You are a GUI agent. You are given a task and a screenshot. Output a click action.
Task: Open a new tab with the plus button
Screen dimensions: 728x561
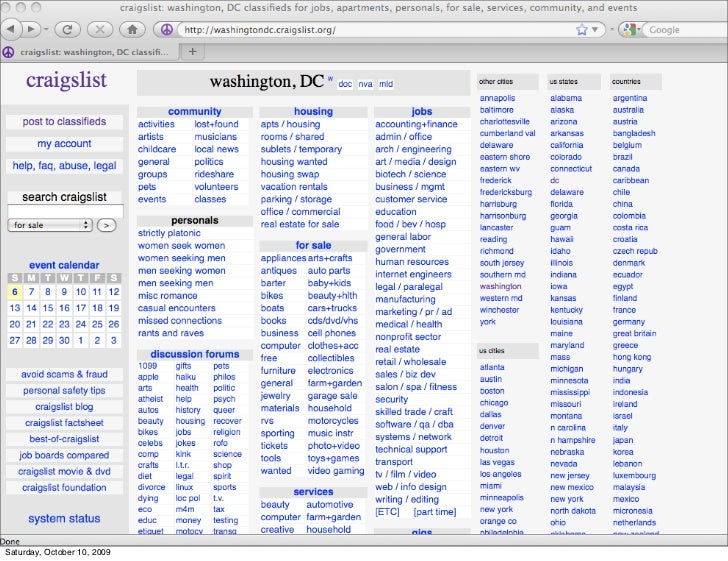pyautogui.click(x=193, y=52)
